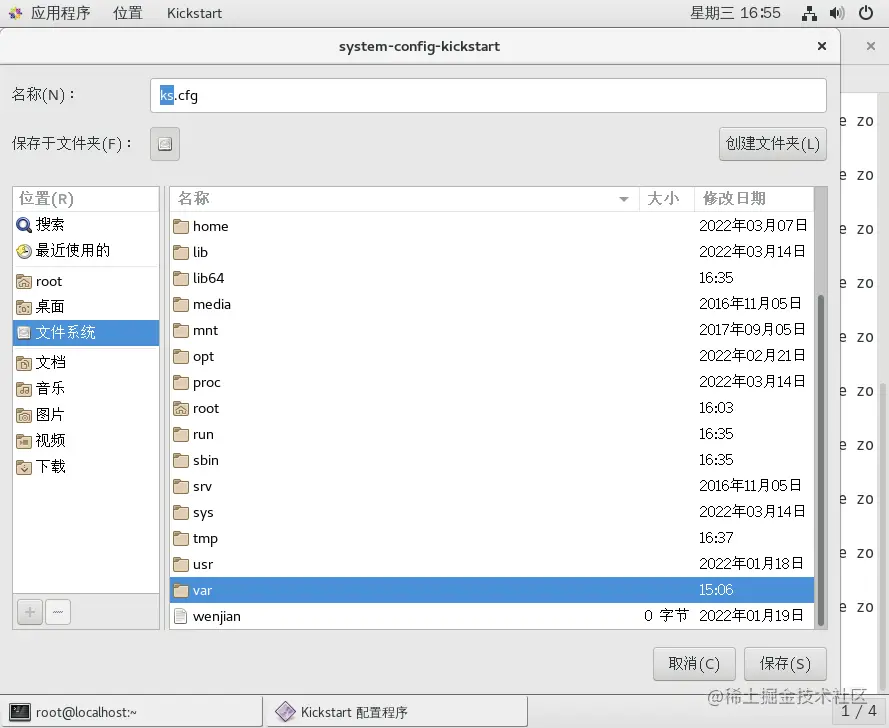Image resolution: width=889 pixels, height=728 pixels.
Task: Click the srv folder icon
Action: 181,486
